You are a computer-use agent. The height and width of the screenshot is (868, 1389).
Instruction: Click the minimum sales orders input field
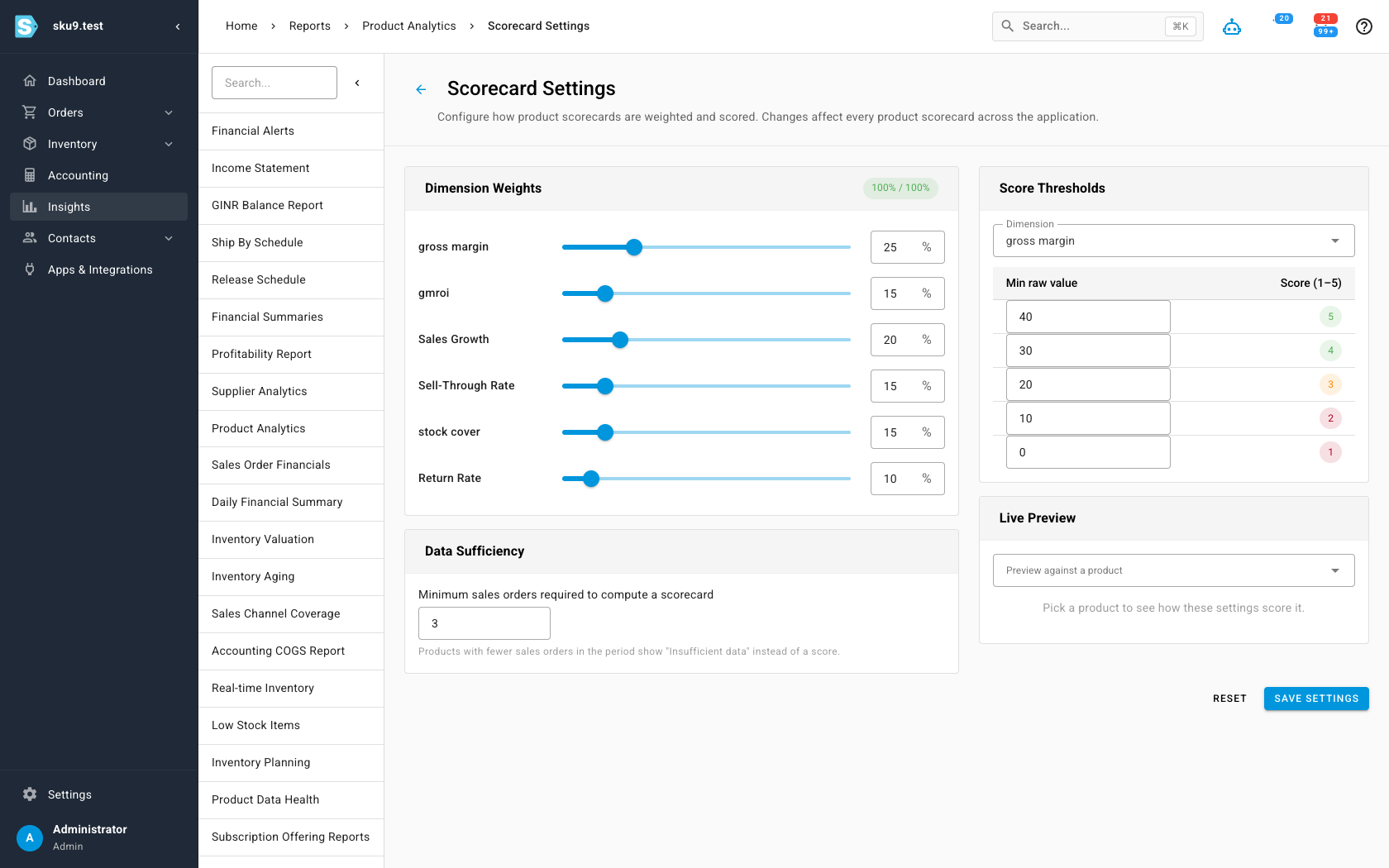pyautogui.click(x=484, y=623)
